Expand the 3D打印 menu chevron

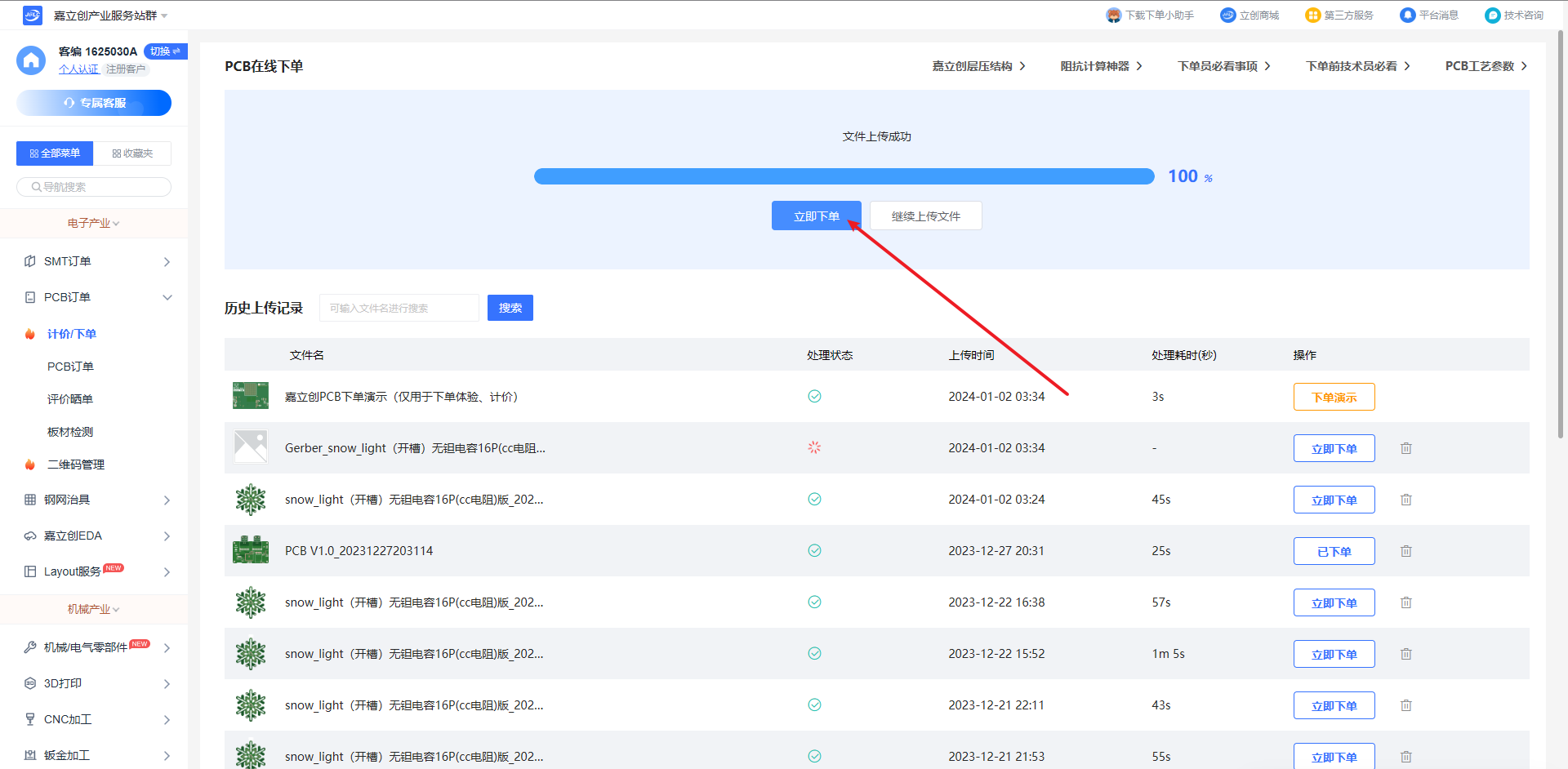pyautogui.click(x=167, y=684)
